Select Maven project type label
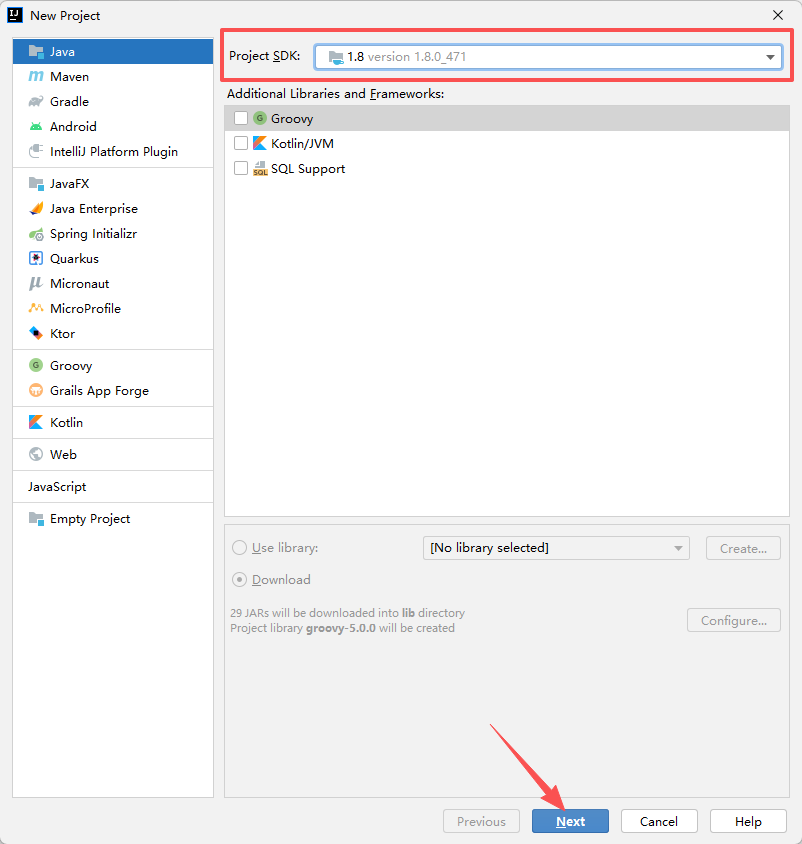The image size is (802, 844). 69,76
